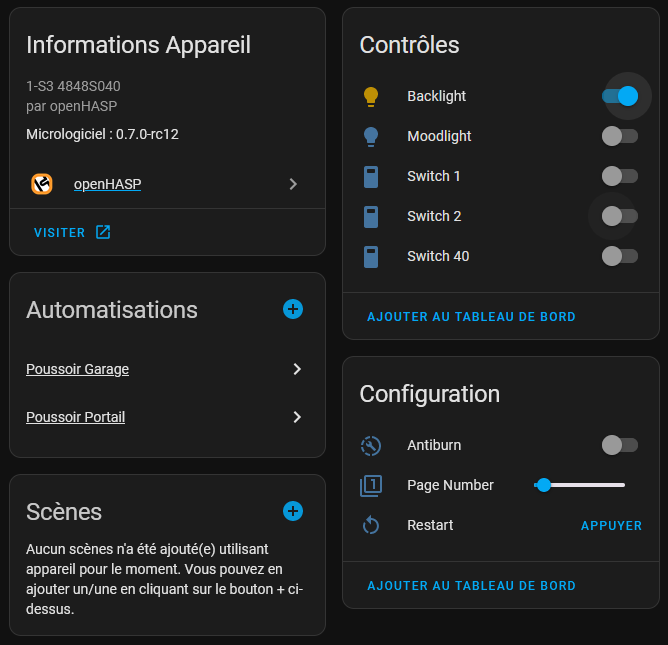Add a new automation with plus icon
Screen dimensions: 668x645
click(x=293, y=309)
